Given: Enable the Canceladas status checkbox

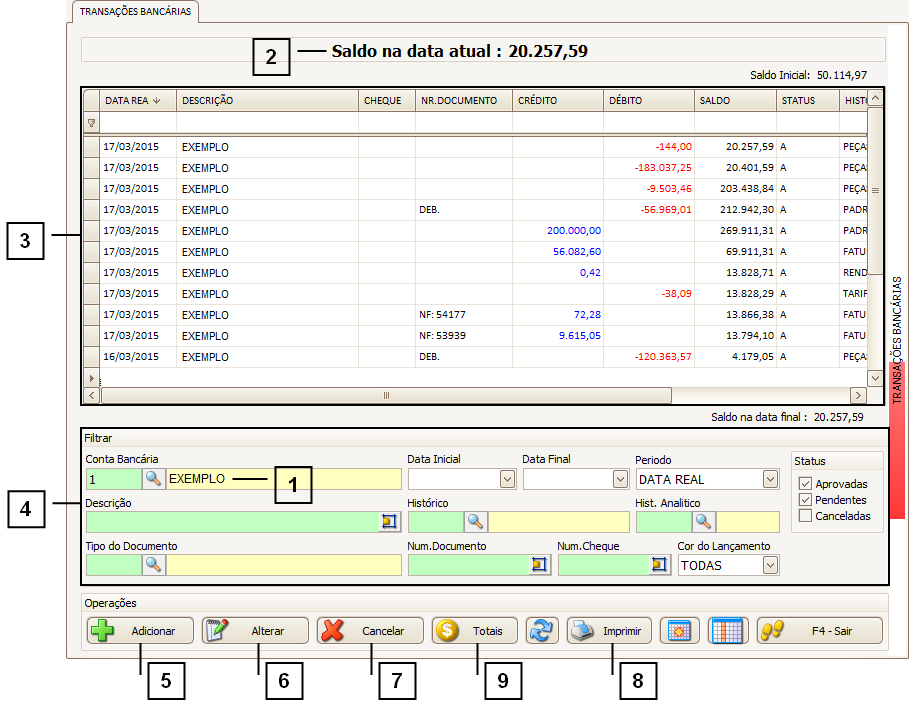Looking at the screenshot, I should pos(805,516).
